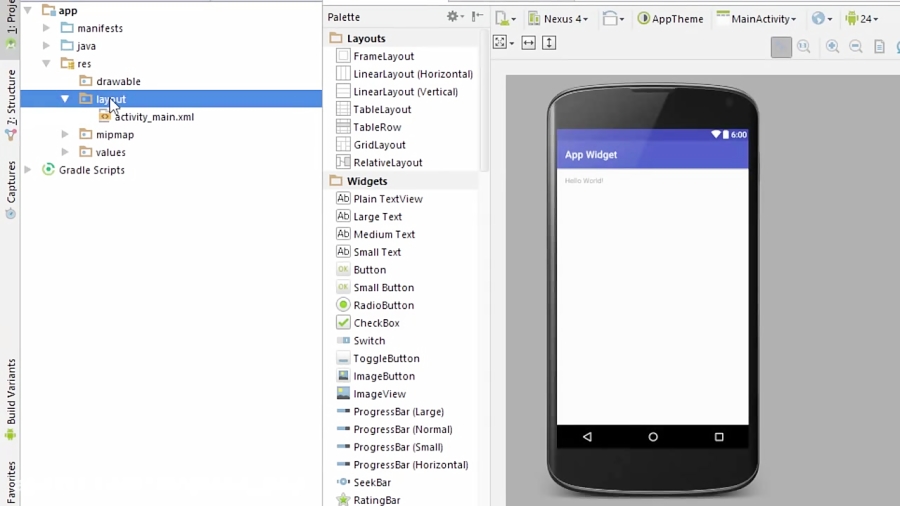Open the Favorites tool window tab
Image resolution: width=900 pixels, height=506 pixels.
tap(10, 483)
